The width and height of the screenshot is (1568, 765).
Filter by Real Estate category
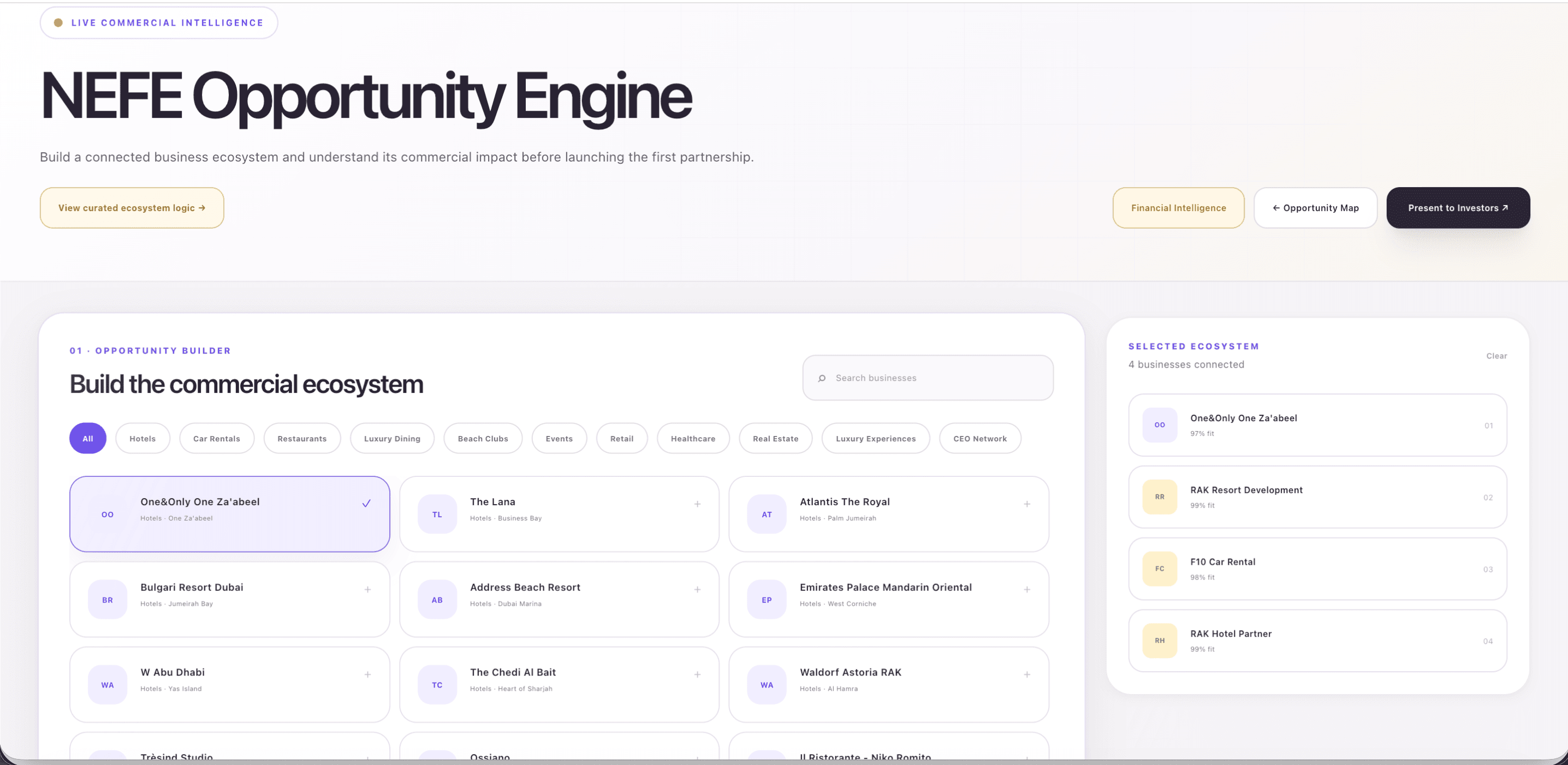[775, 439]
